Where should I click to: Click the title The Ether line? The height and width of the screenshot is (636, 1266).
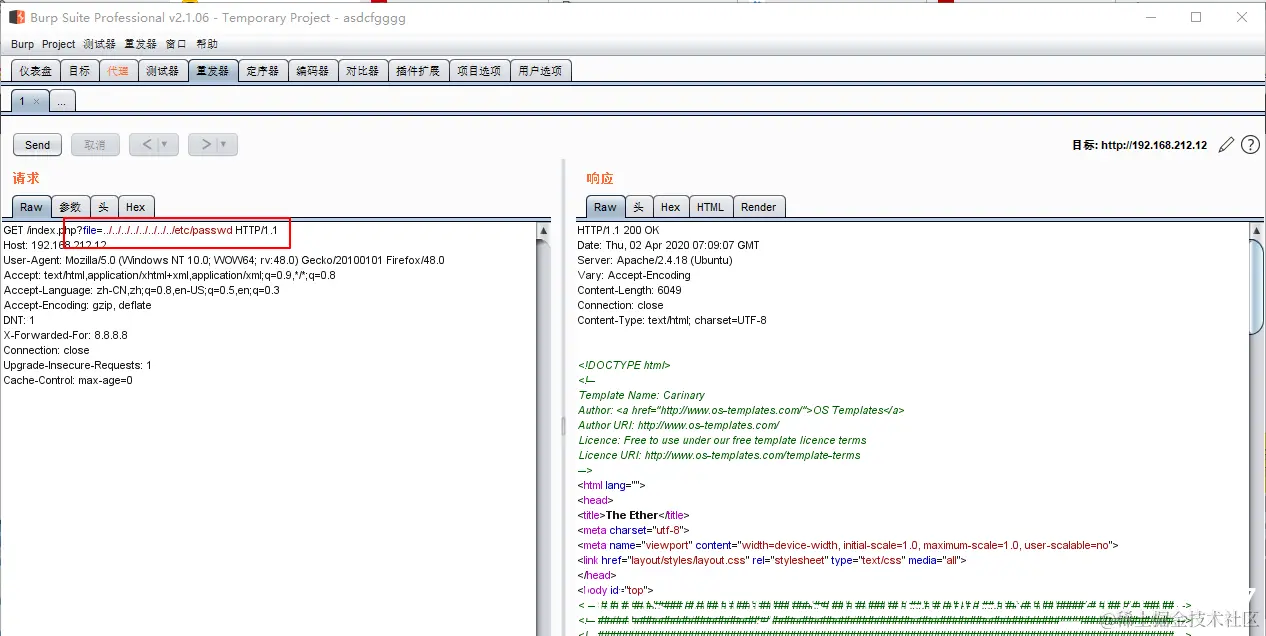point(633,516)
